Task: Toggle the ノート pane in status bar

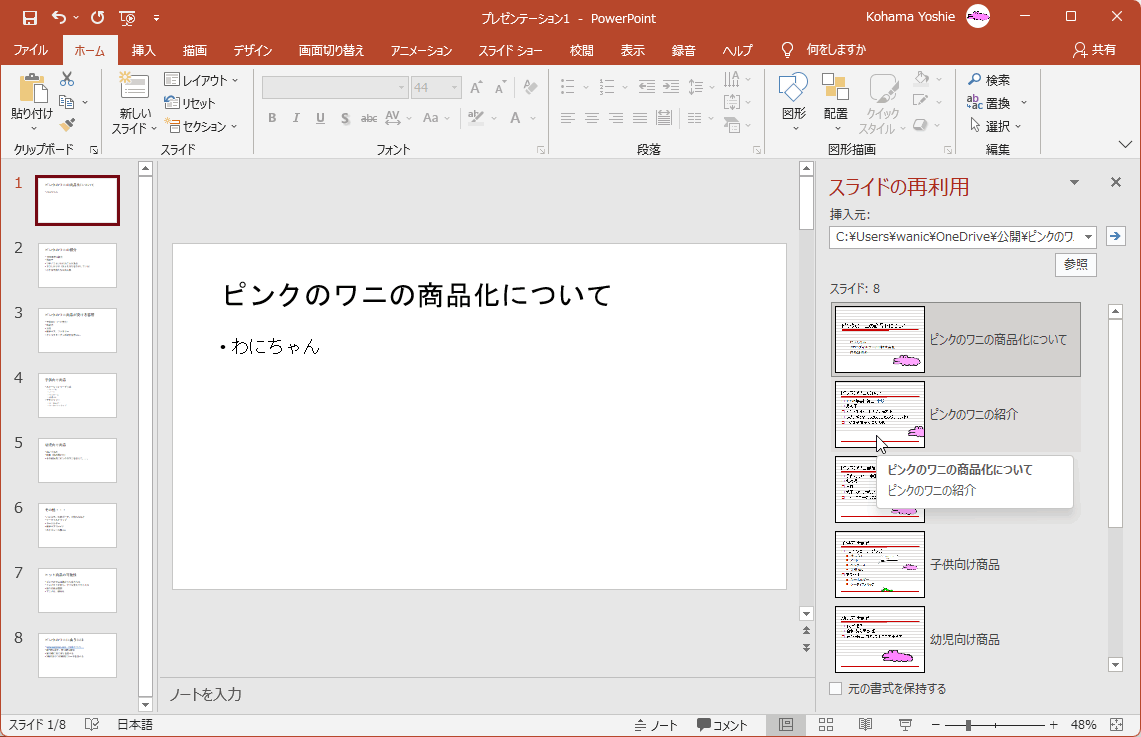Action: click(x=656, y=725)
